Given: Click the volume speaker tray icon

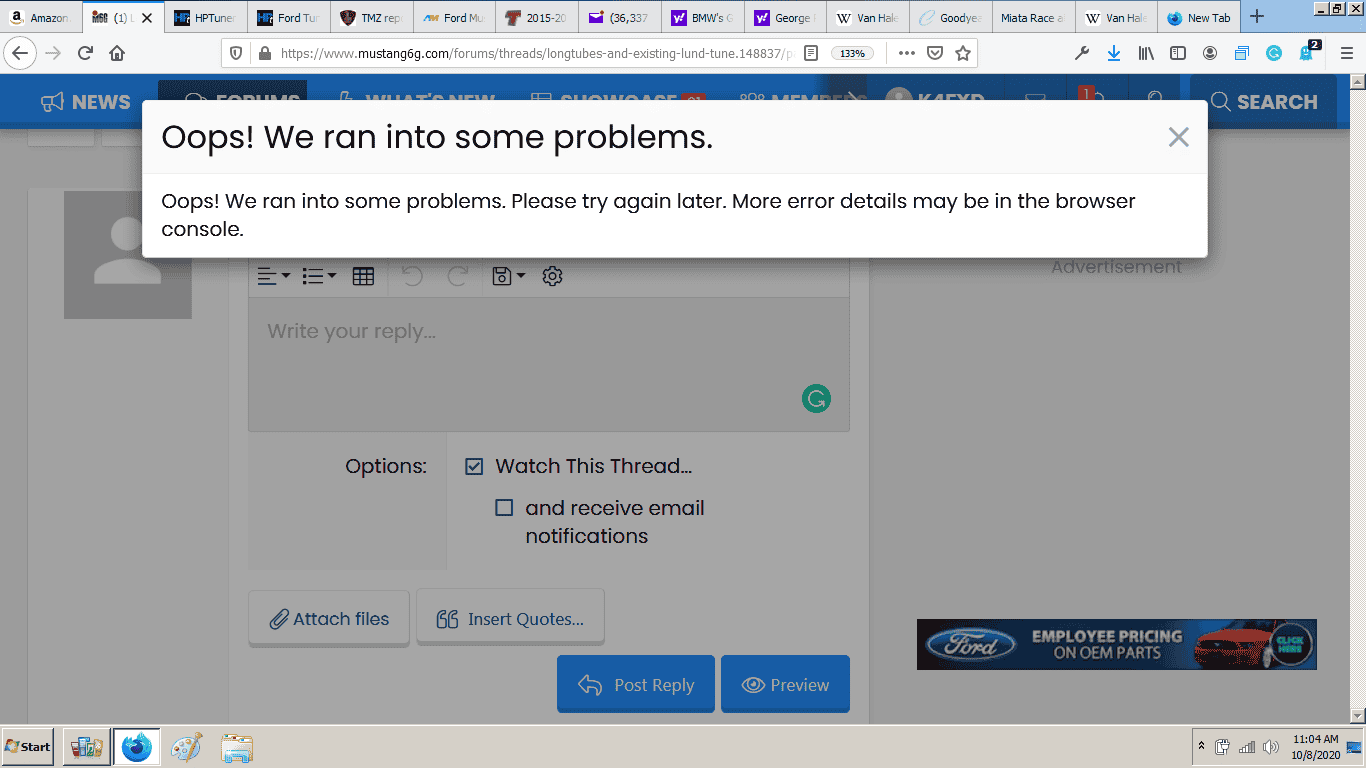Looking at the screenshot, I should (x=1271, y=747).
